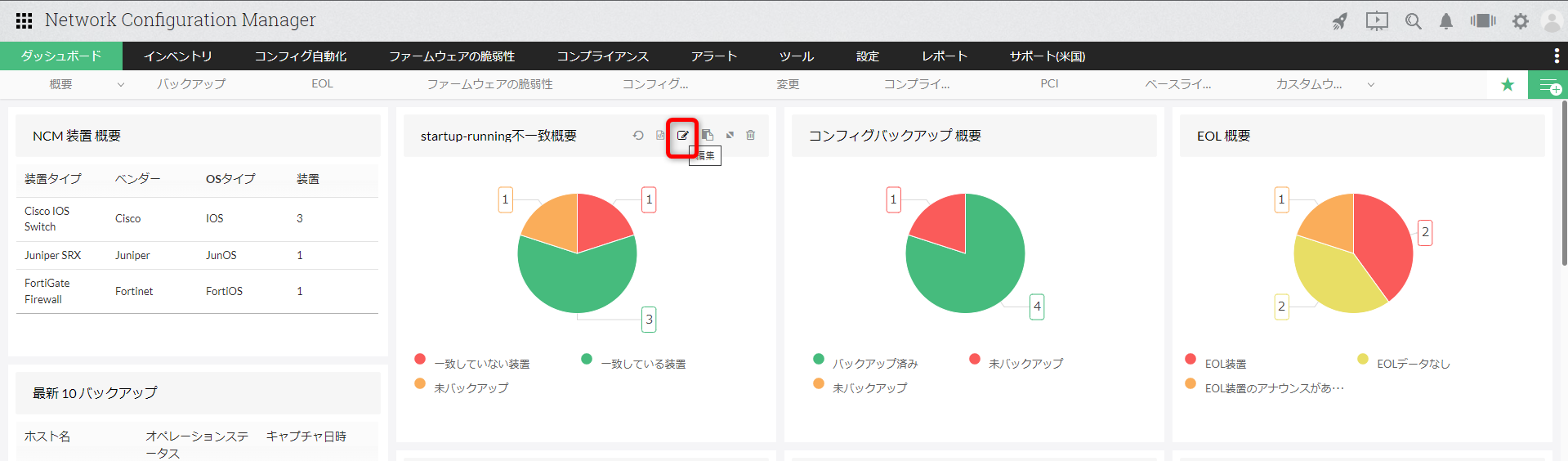
Task: Click the edit widget pencil icon
Action: 682,136
